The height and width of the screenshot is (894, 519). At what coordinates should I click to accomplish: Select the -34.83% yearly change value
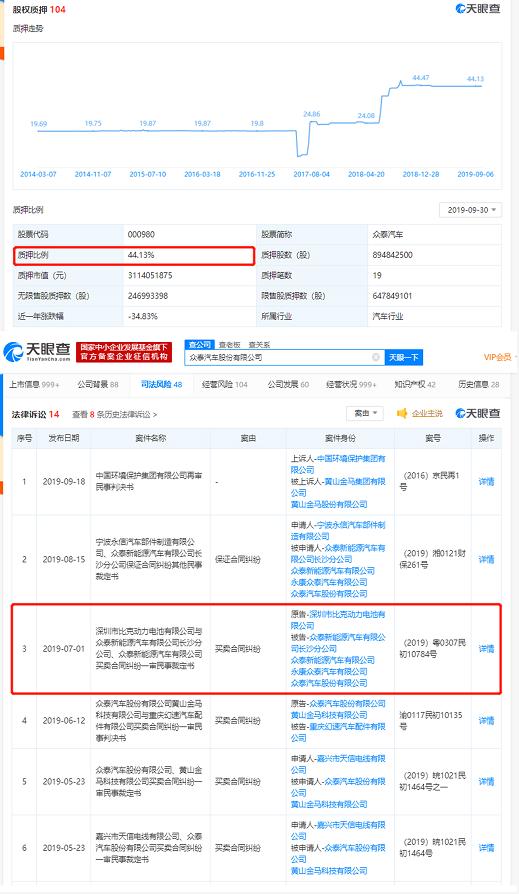click(143, 316)
